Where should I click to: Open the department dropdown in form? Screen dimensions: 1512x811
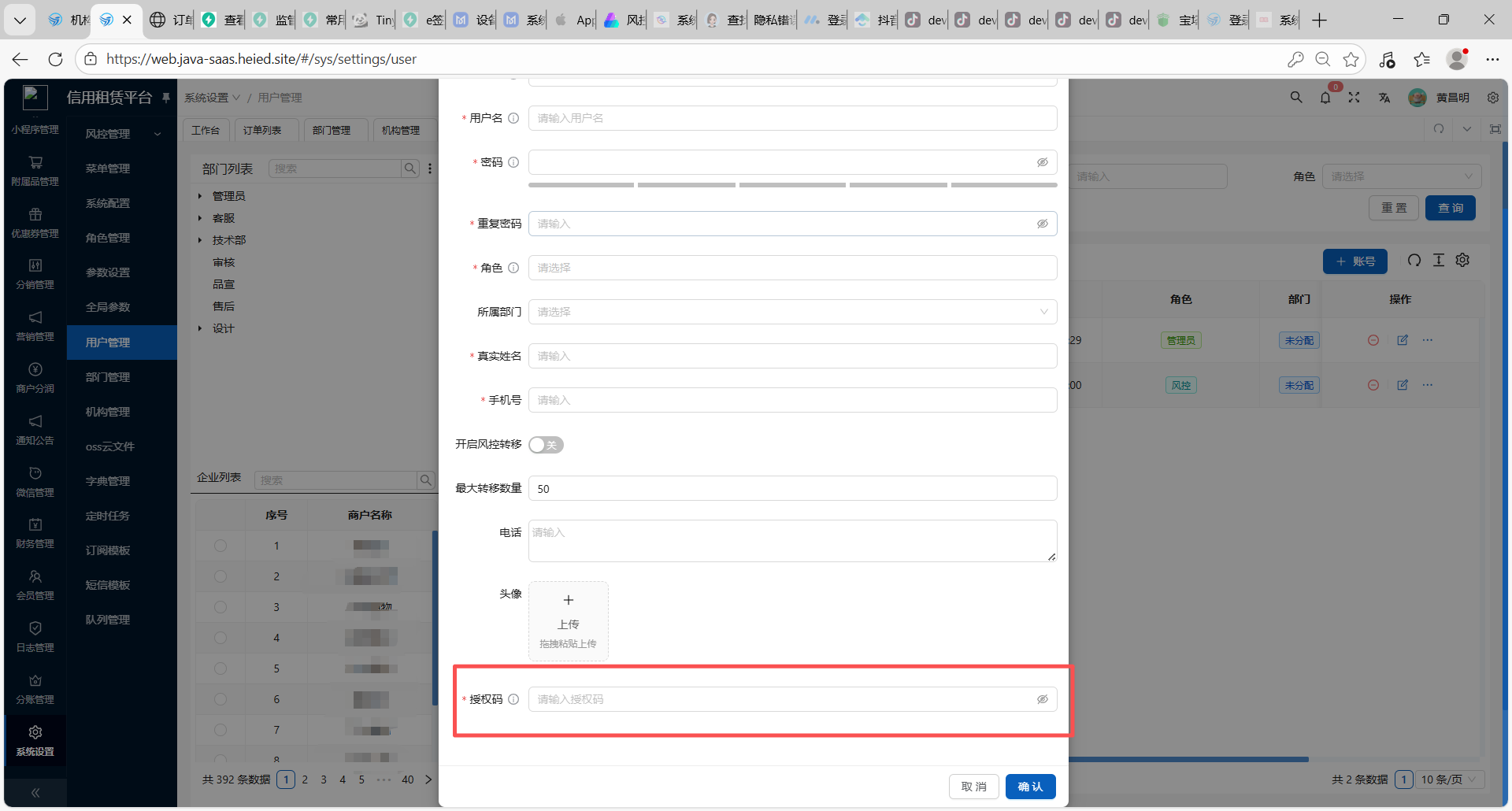click(792, 312)
